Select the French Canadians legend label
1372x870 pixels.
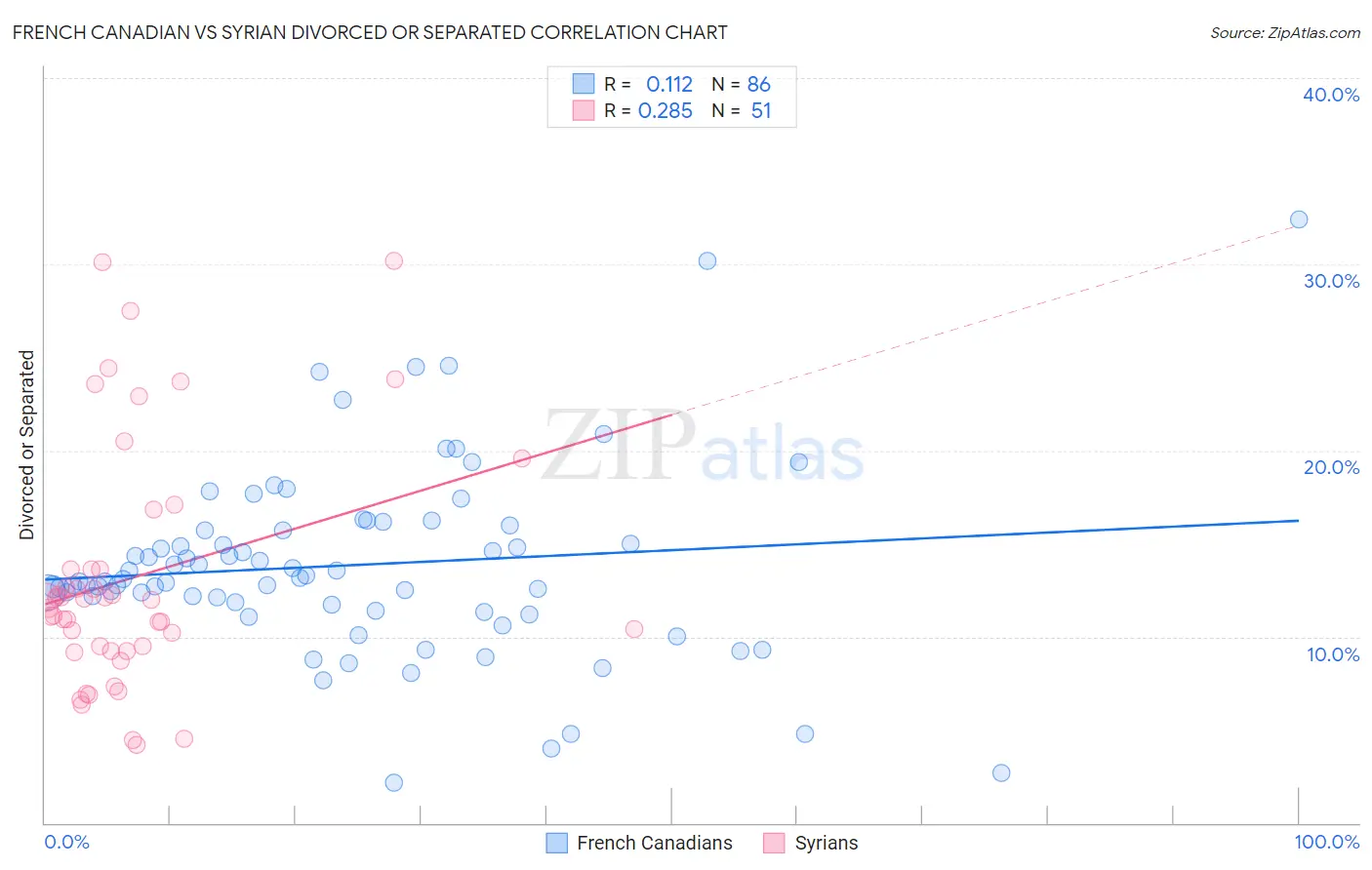654,843
